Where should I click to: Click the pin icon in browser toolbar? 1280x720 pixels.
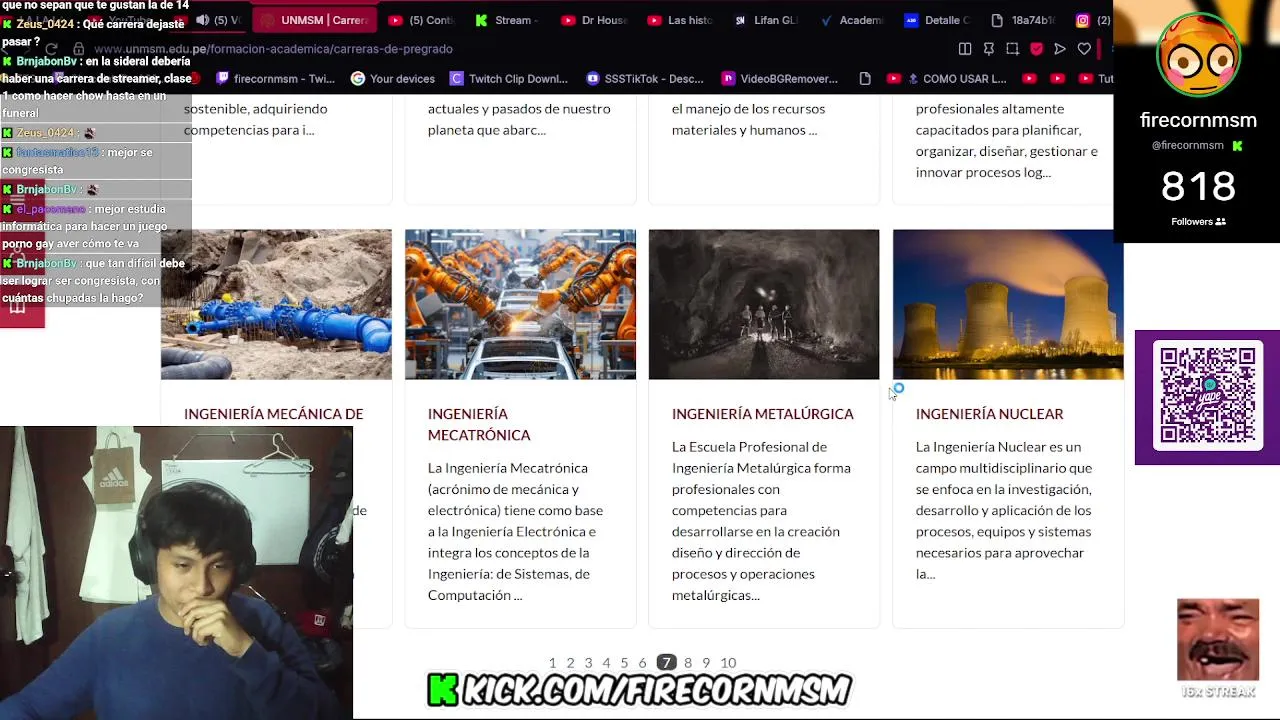tap(989, 48)
